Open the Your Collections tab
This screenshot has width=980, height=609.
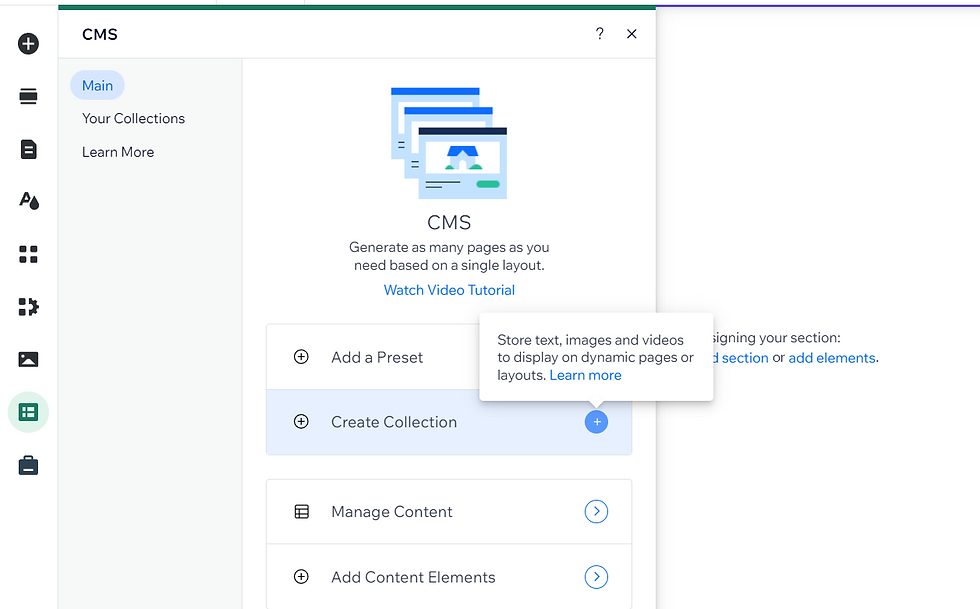pyautogui.click(x=133, y=118)
